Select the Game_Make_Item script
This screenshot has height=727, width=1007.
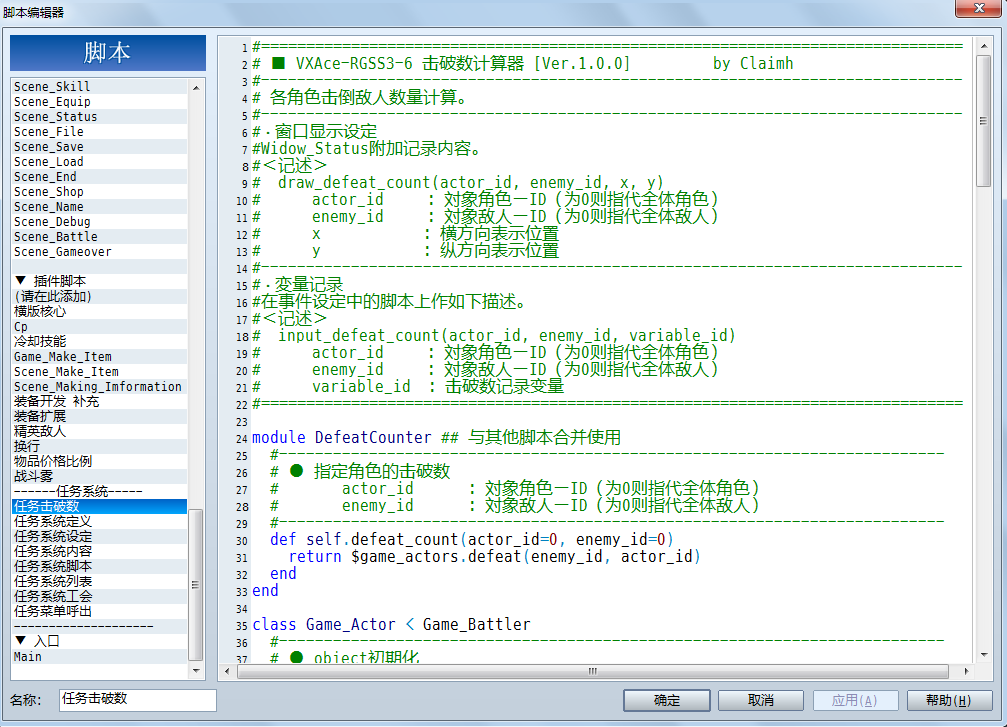[x=100, y=356]
